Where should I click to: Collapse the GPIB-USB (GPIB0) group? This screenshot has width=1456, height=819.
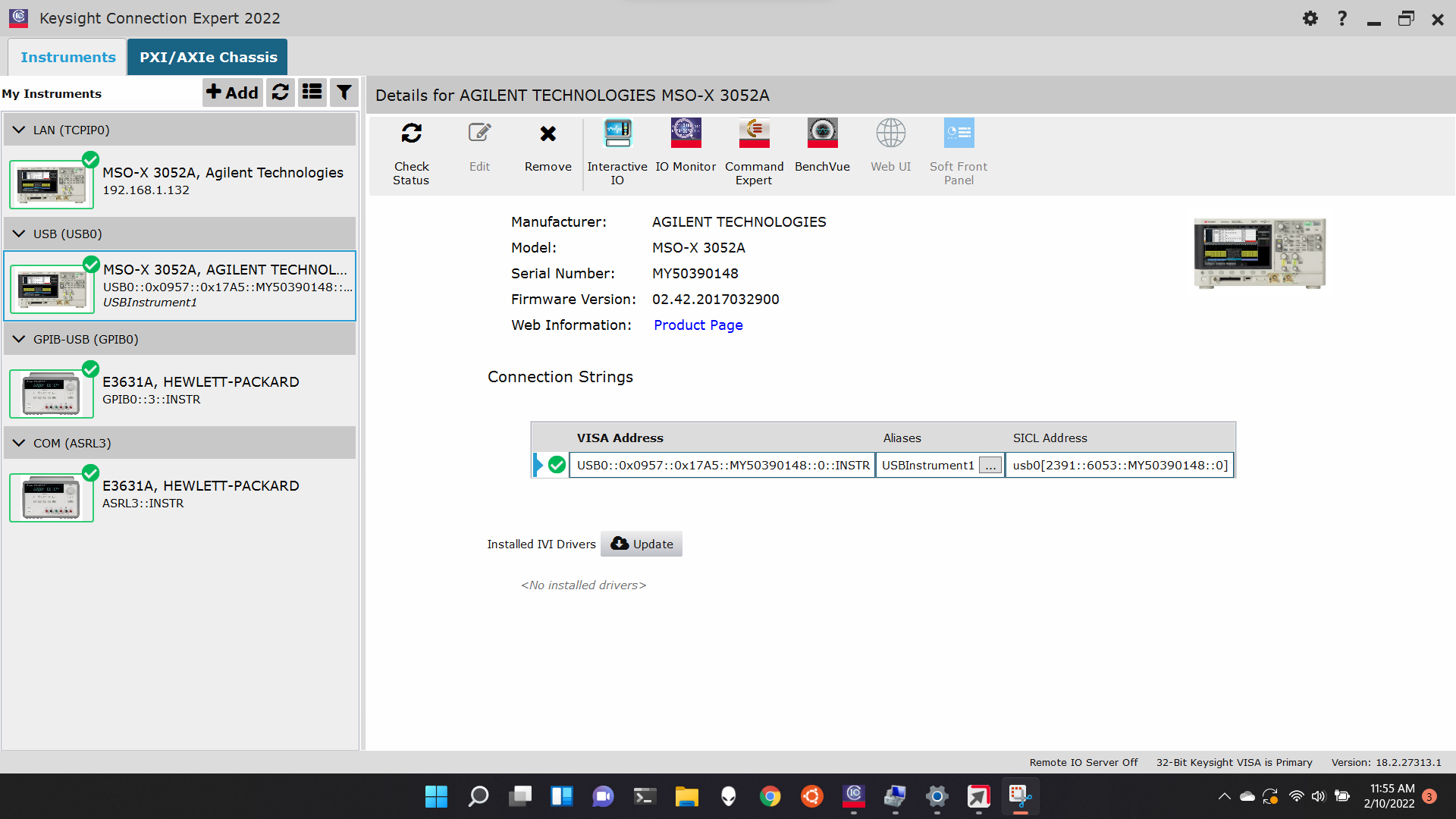pyautogui.click(x=19, y=339)
